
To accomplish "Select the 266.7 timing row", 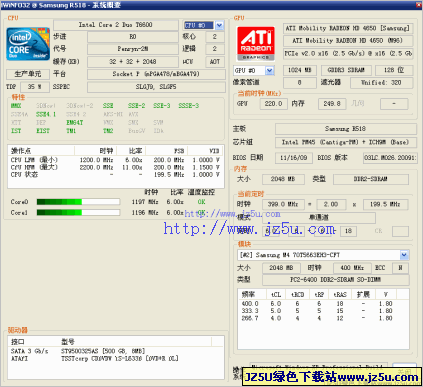I will point(323,318).
